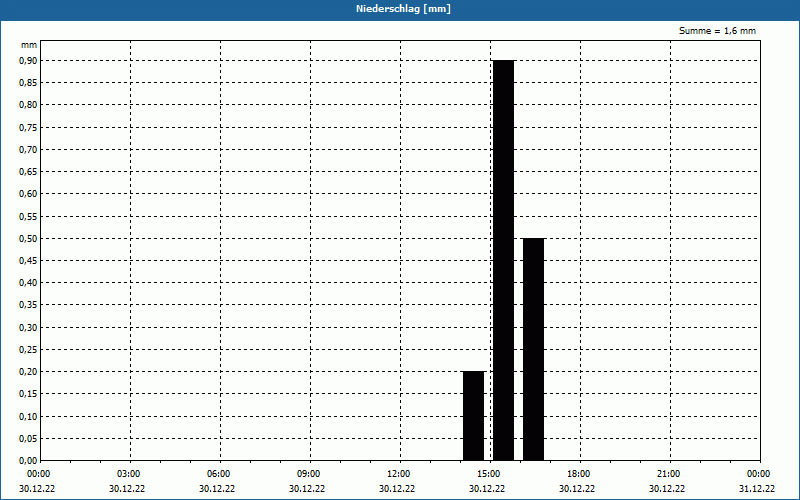Click the 15:00 time label on the x-axis

pos(489,474)
